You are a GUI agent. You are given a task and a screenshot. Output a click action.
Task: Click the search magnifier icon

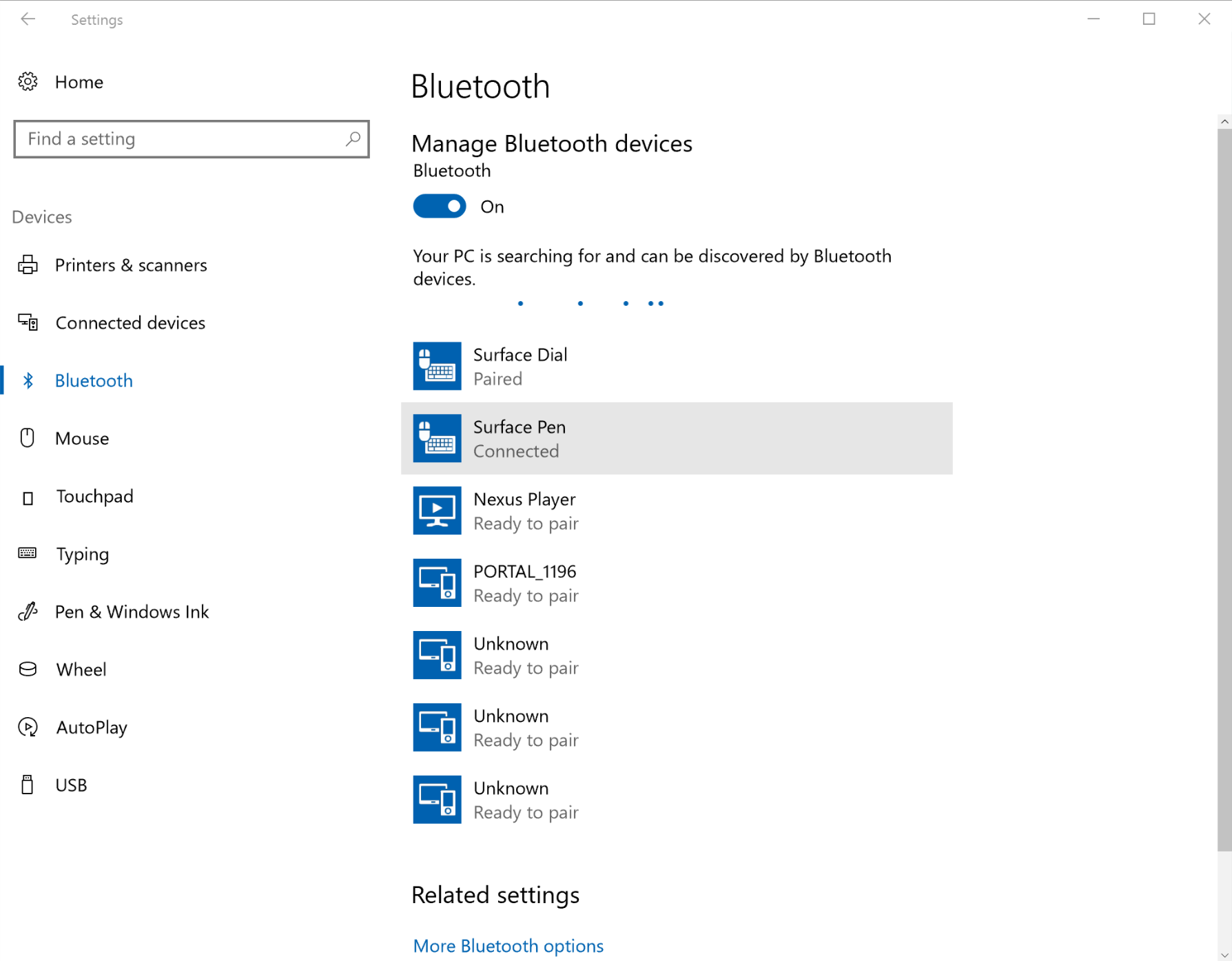pos(353,139)
